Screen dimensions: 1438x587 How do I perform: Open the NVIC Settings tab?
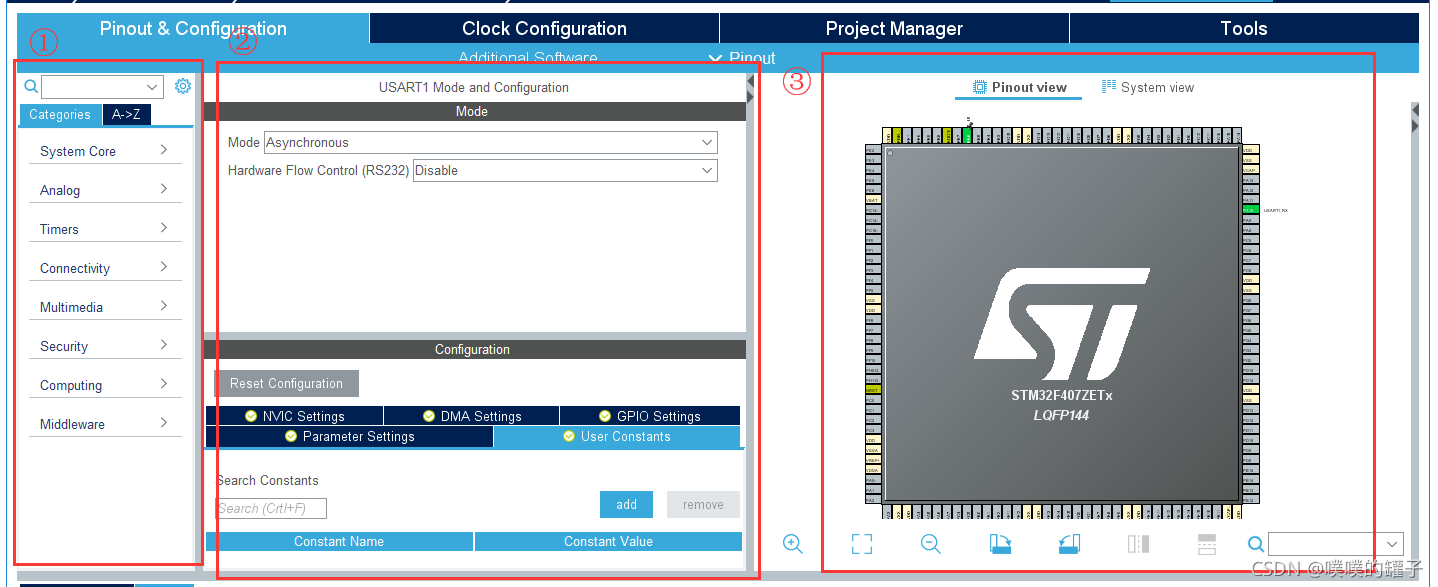pyautogui.click(x=294, y=416)
